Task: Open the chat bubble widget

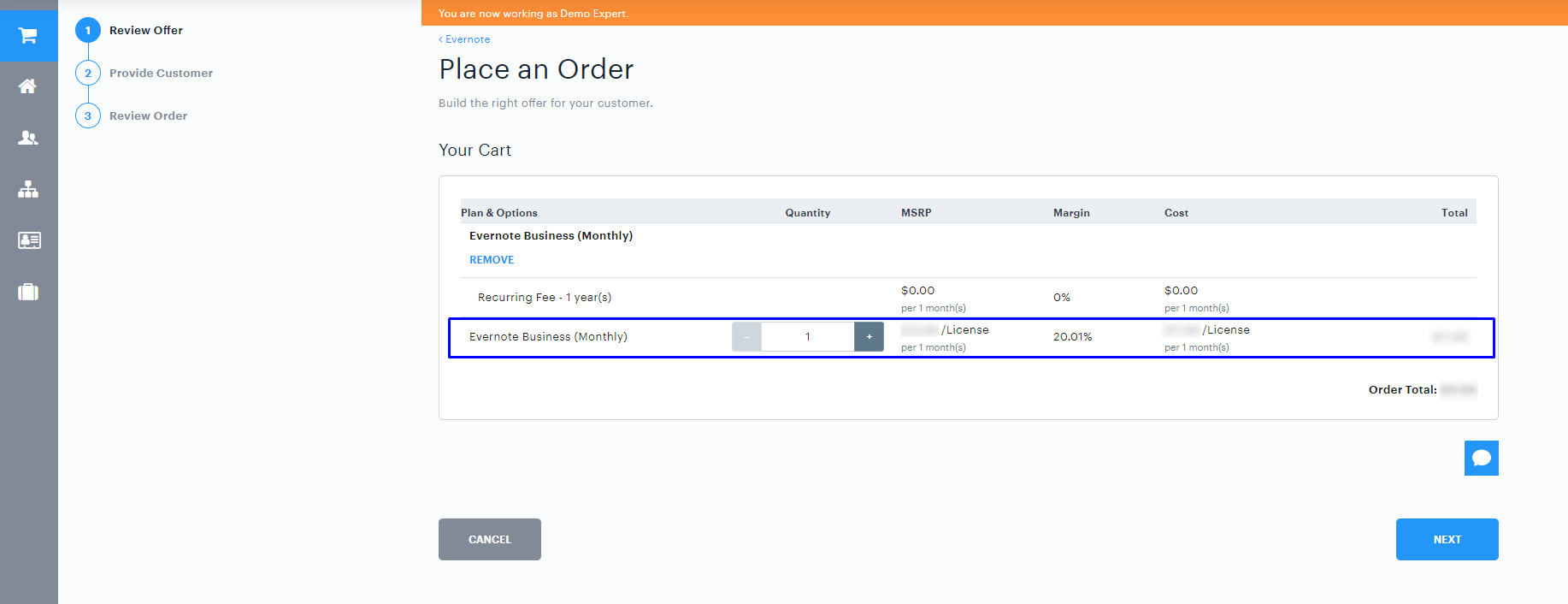Action: point(1481,458)
